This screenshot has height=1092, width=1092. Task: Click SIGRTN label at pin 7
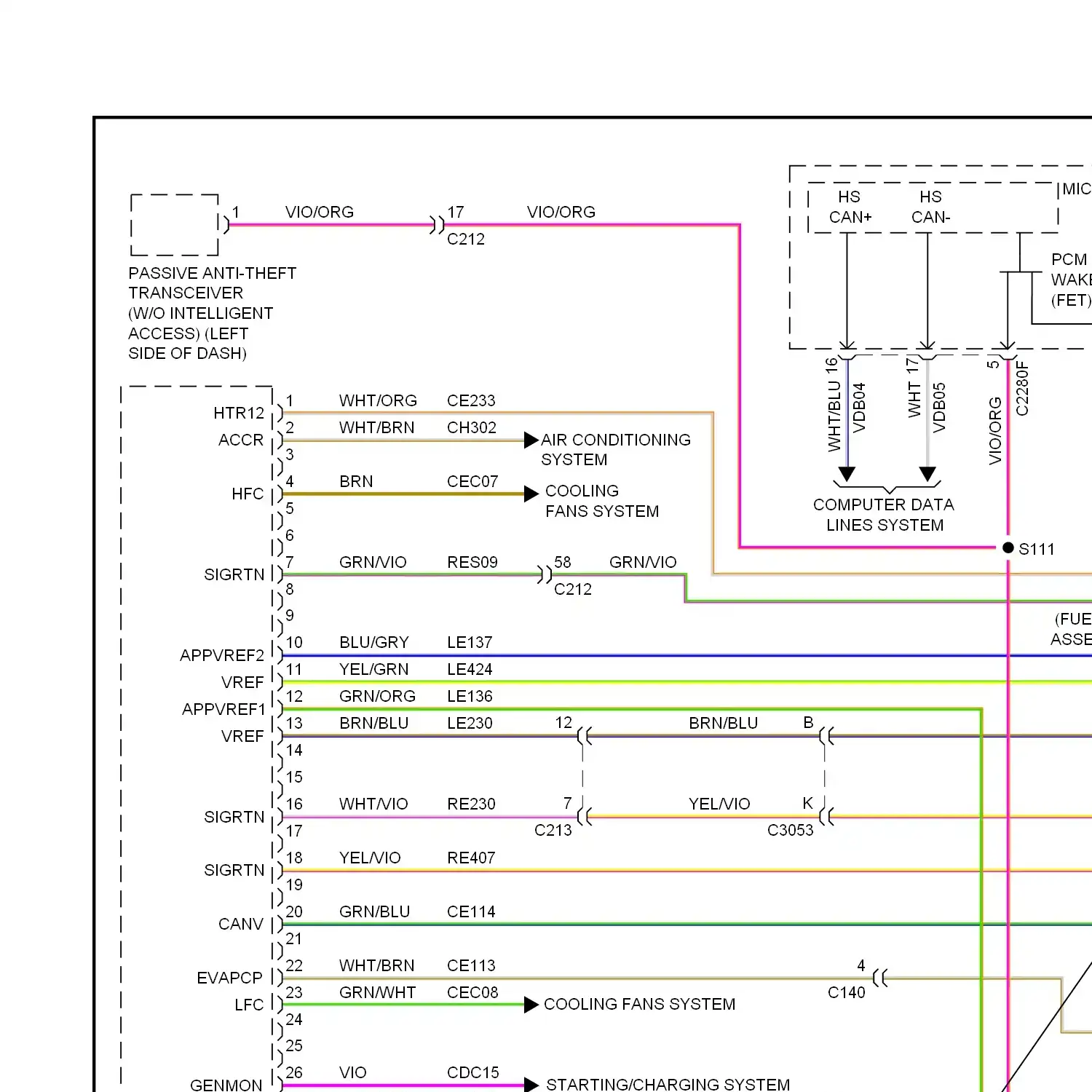pyautogui.click(x=234, y=575)
